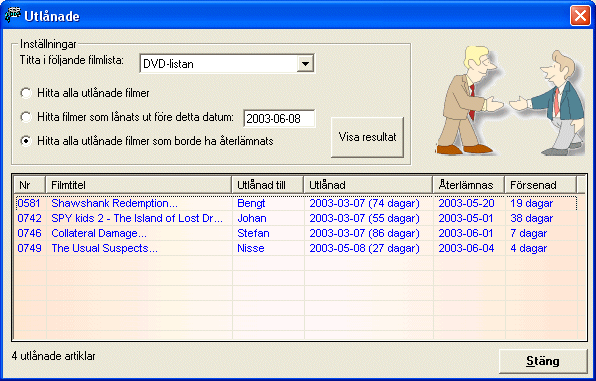Click the date field 2003-06-08
The width and height of the screenshot is (596, 381).
279,118
